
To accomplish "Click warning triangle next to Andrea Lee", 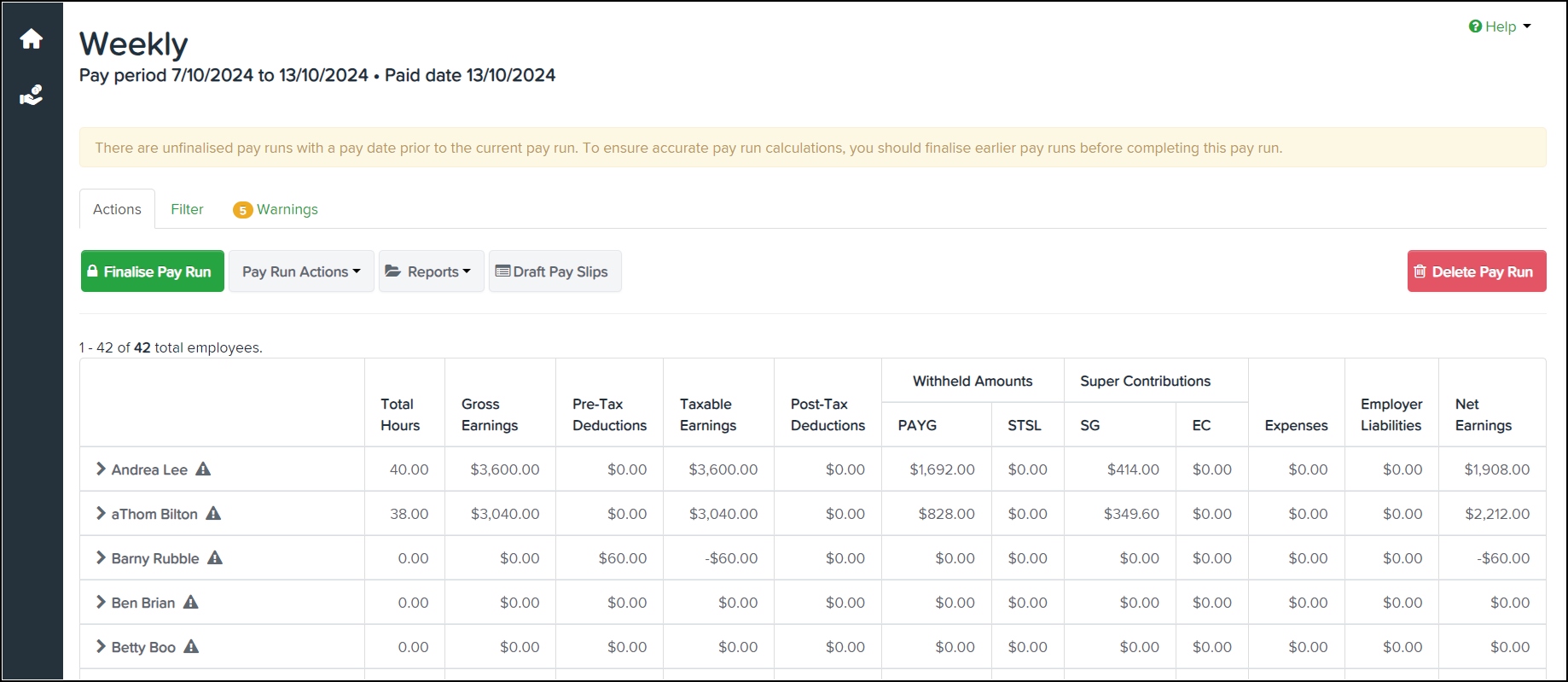I will 203,469.
